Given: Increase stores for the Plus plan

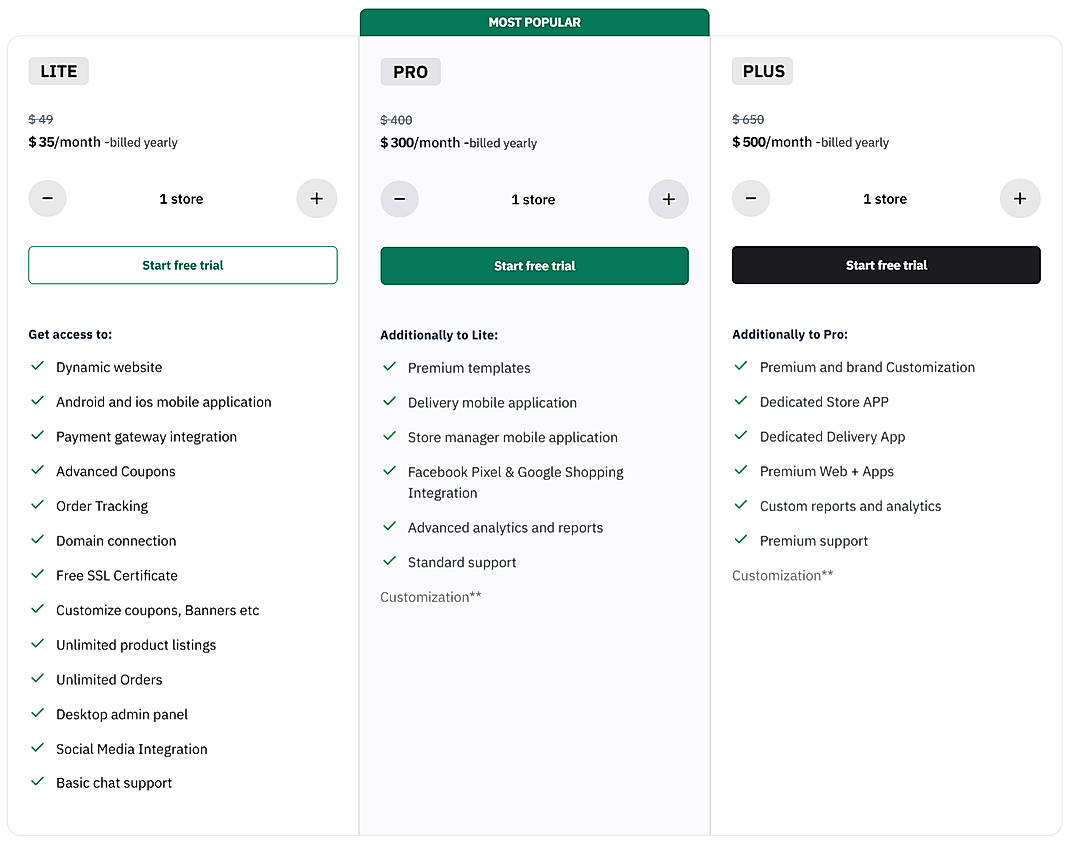Looking at the screenshot, I should tap(1020, 198).
